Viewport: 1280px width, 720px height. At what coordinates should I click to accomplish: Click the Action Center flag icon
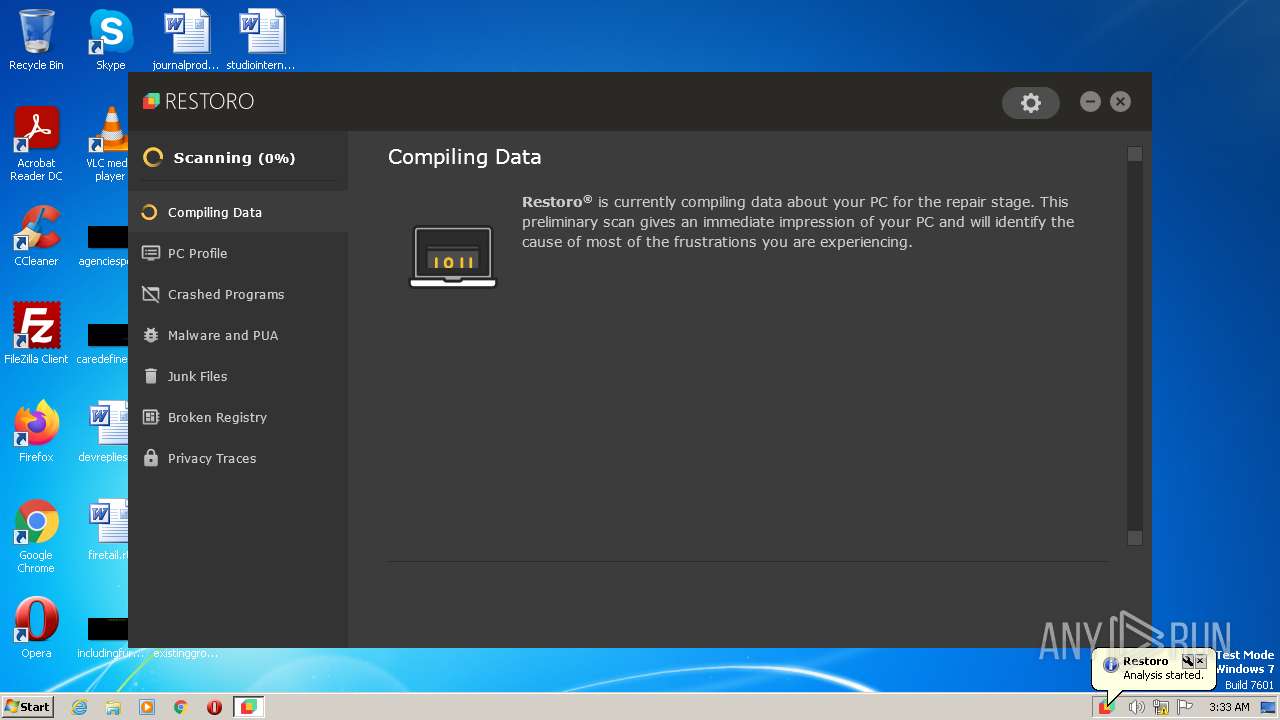tap(1185, 707)
